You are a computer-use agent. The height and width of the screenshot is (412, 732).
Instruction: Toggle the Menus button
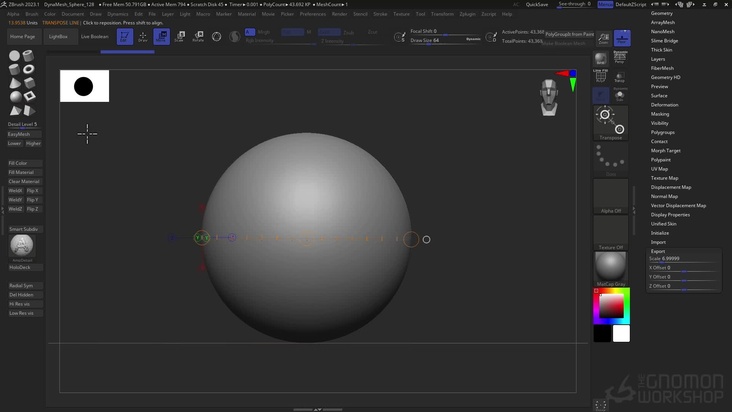pyautogui.click(x=605, y=4)
